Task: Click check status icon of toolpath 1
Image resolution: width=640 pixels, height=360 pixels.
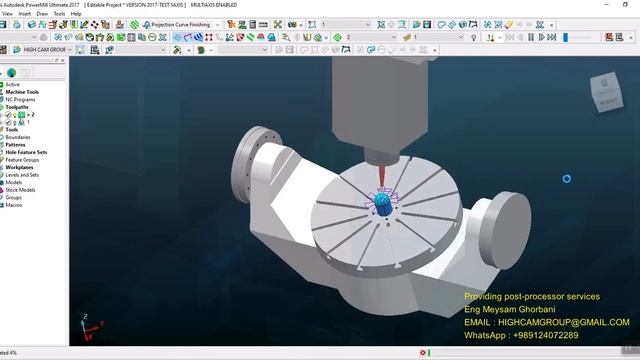Action: point(8,122)
